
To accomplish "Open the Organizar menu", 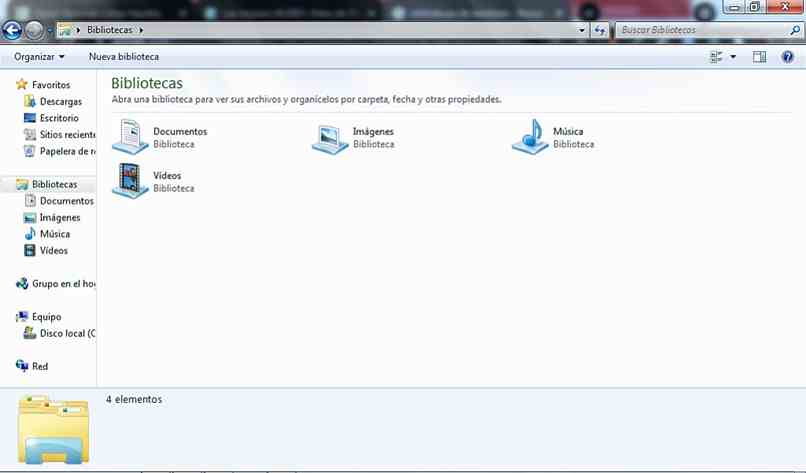I will [x=39, y=57].
